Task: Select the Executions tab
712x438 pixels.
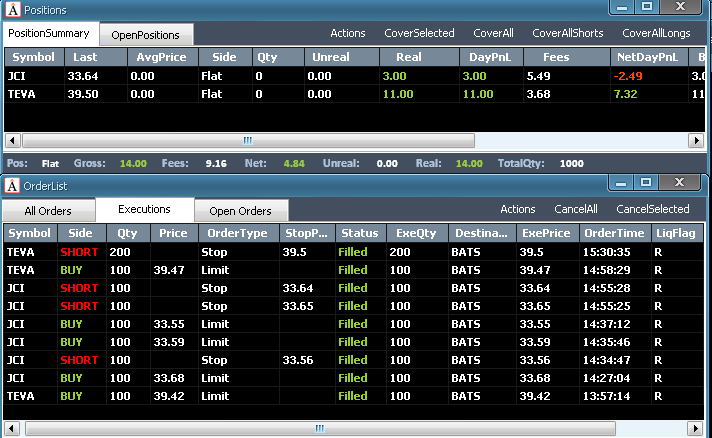Action: click(144, 209)
